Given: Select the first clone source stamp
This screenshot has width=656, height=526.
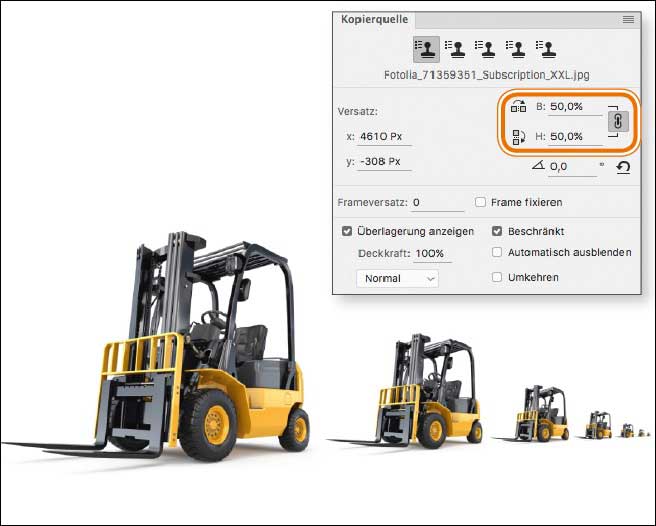Looking at the screenshot, I should click(426, 49).
